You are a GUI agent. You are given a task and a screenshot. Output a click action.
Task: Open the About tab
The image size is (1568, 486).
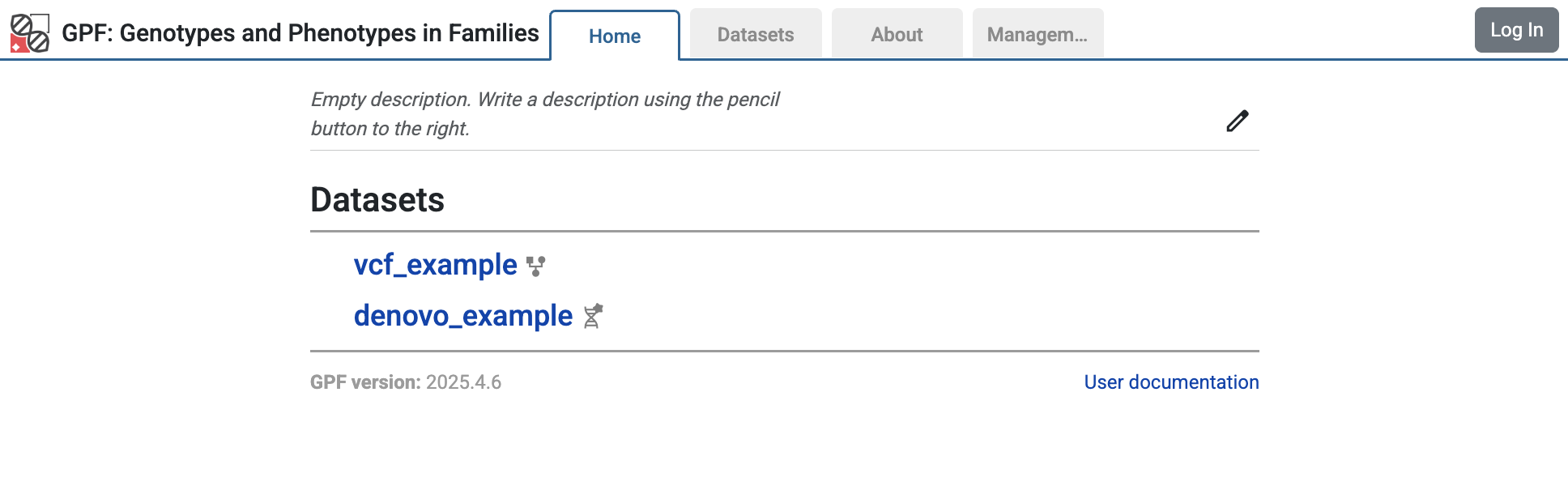896,34
